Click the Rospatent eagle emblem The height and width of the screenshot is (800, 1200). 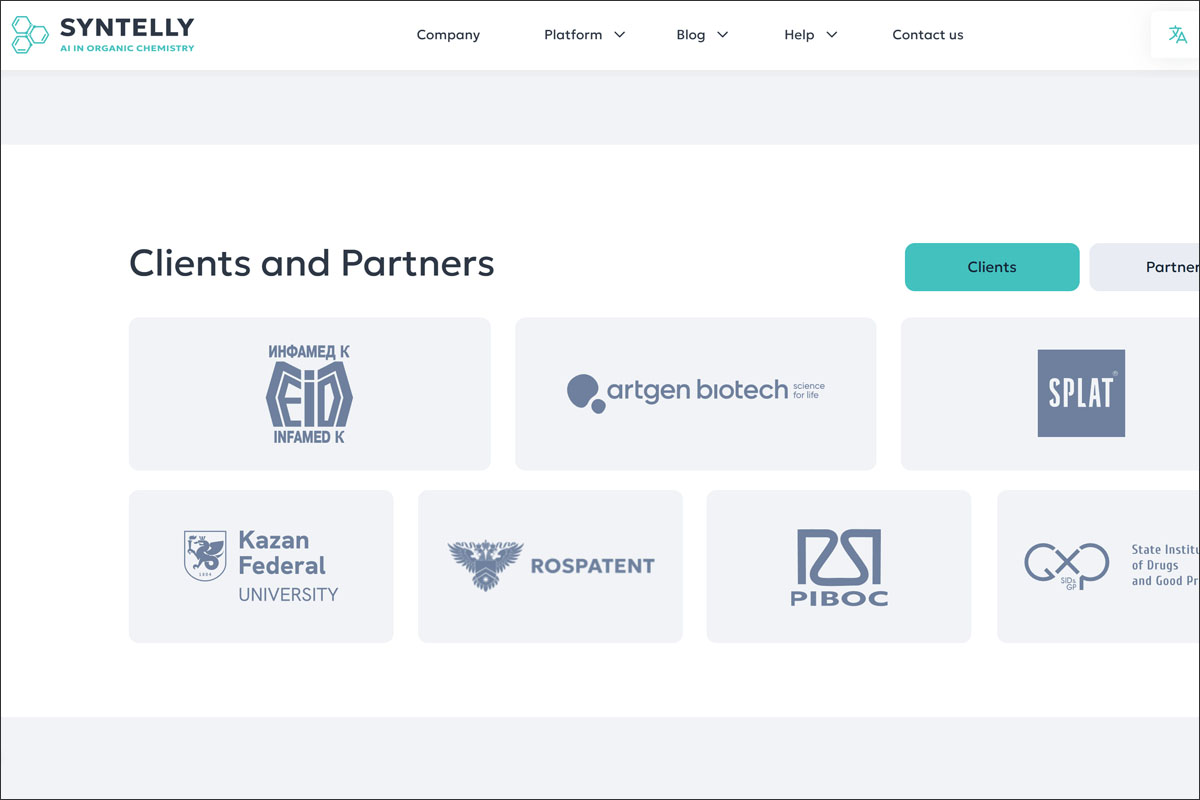coord(486,566)
